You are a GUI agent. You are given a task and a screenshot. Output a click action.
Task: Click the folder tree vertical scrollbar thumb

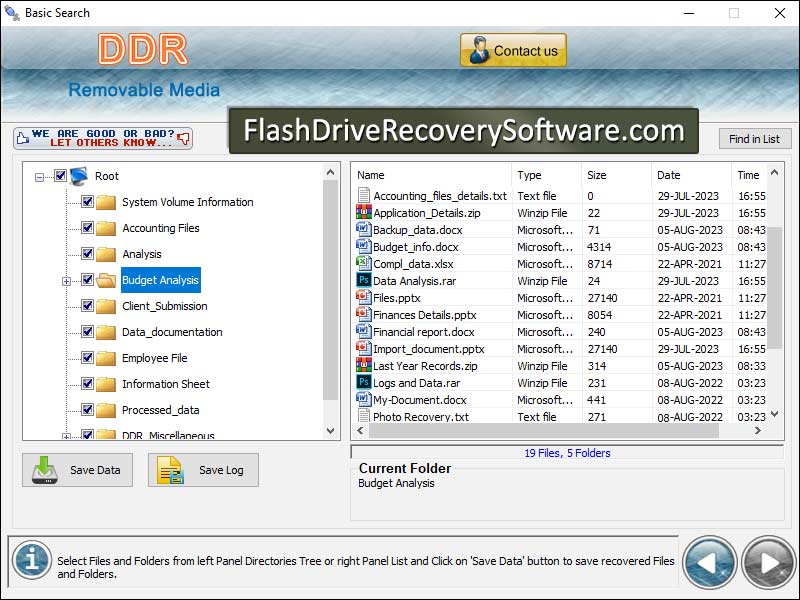click(331, 290)
